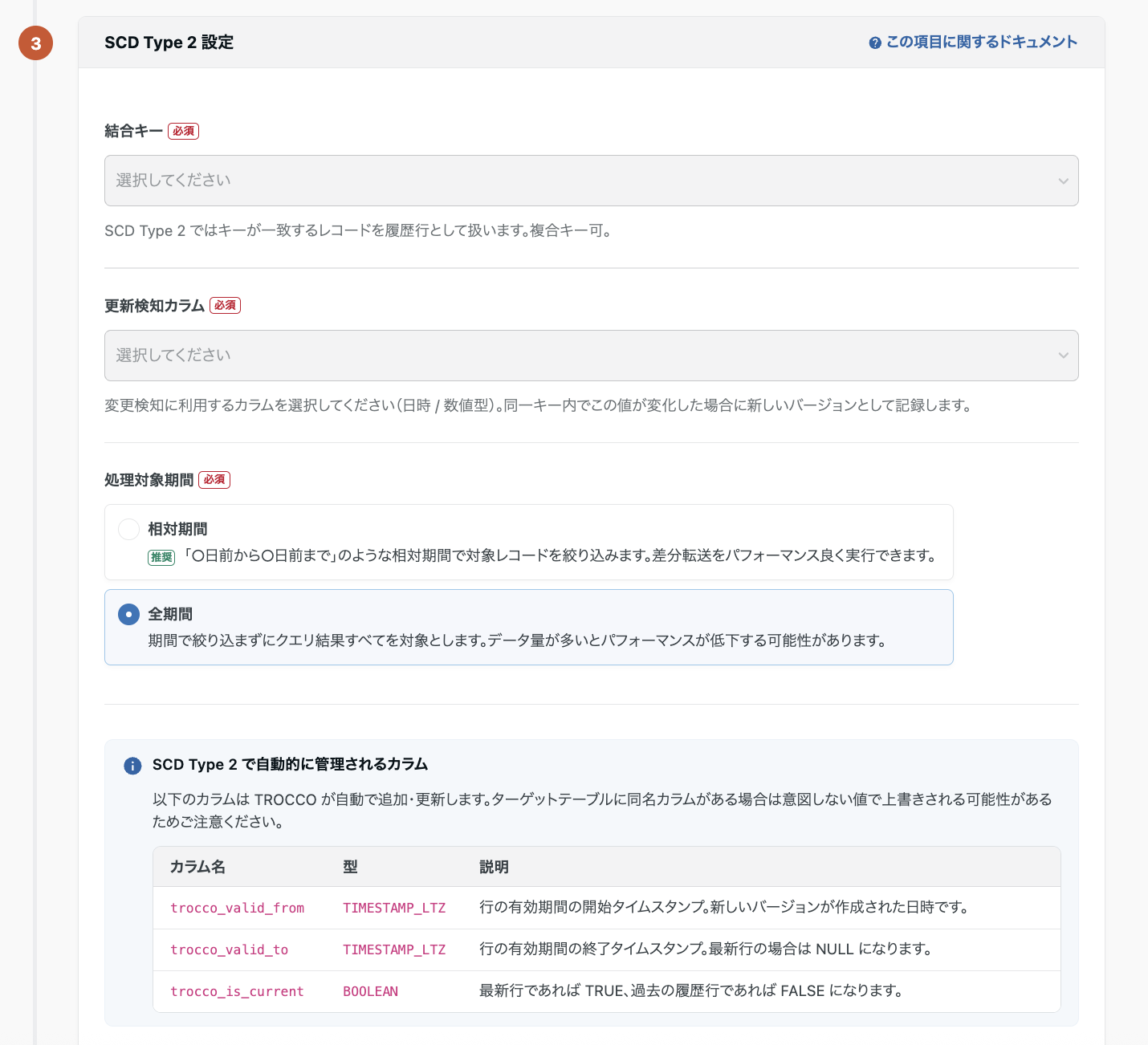This screenshot has width=1148, height=1045.
Task: Click TIMESTAMP_LTZ in trocco_valid_to row
Action: tap(394, 949)
